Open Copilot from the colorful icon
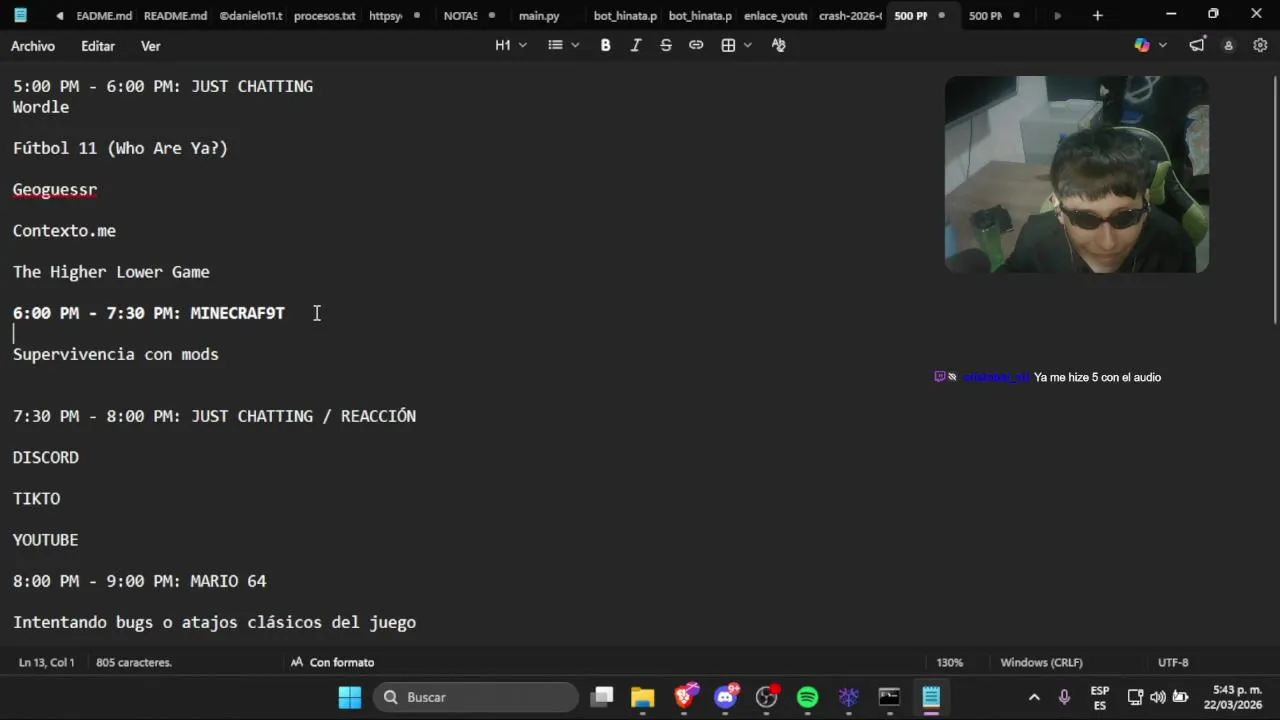The image size is (1280, 720). click(x=1142, y=45)
